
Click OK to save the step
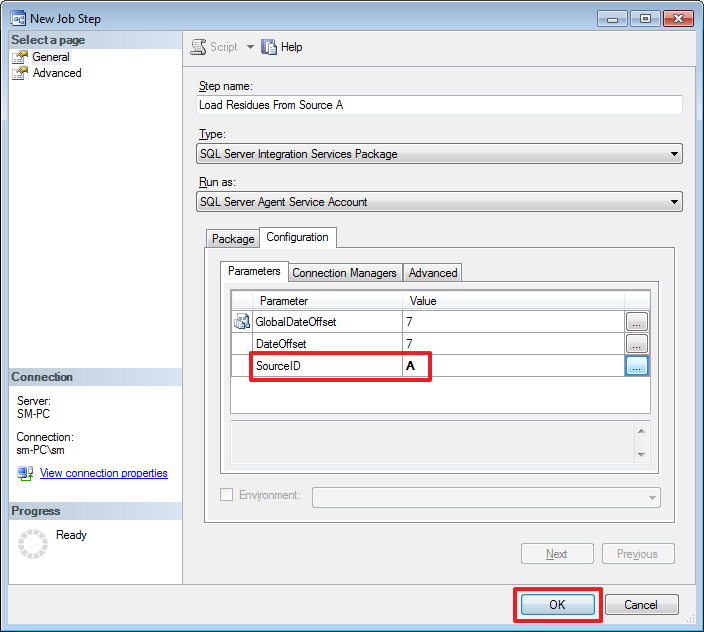point(558,605)
